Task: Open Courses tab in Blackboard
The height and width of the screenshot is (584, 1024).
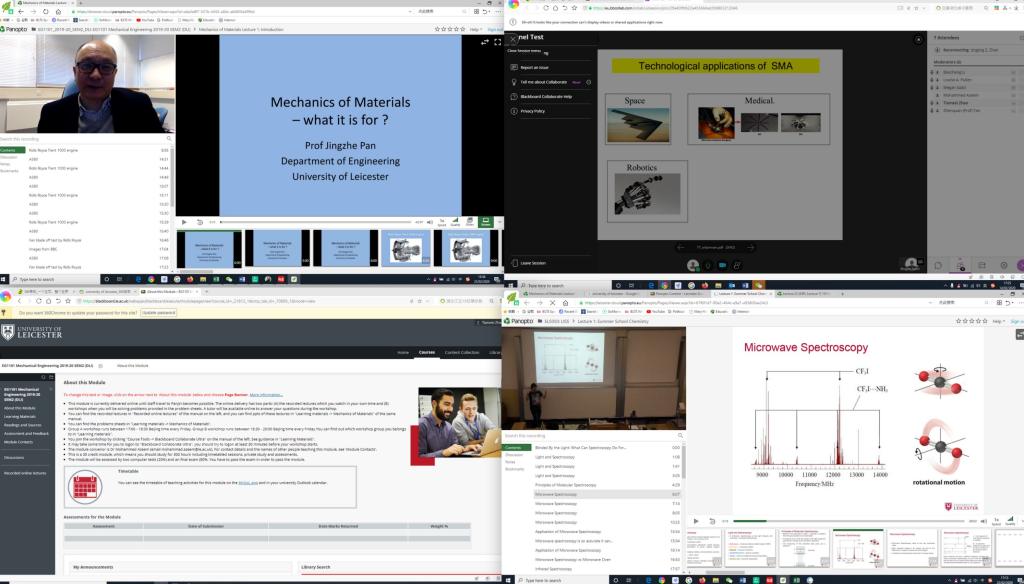Action: pyautogui.click(x=427, y=353)
